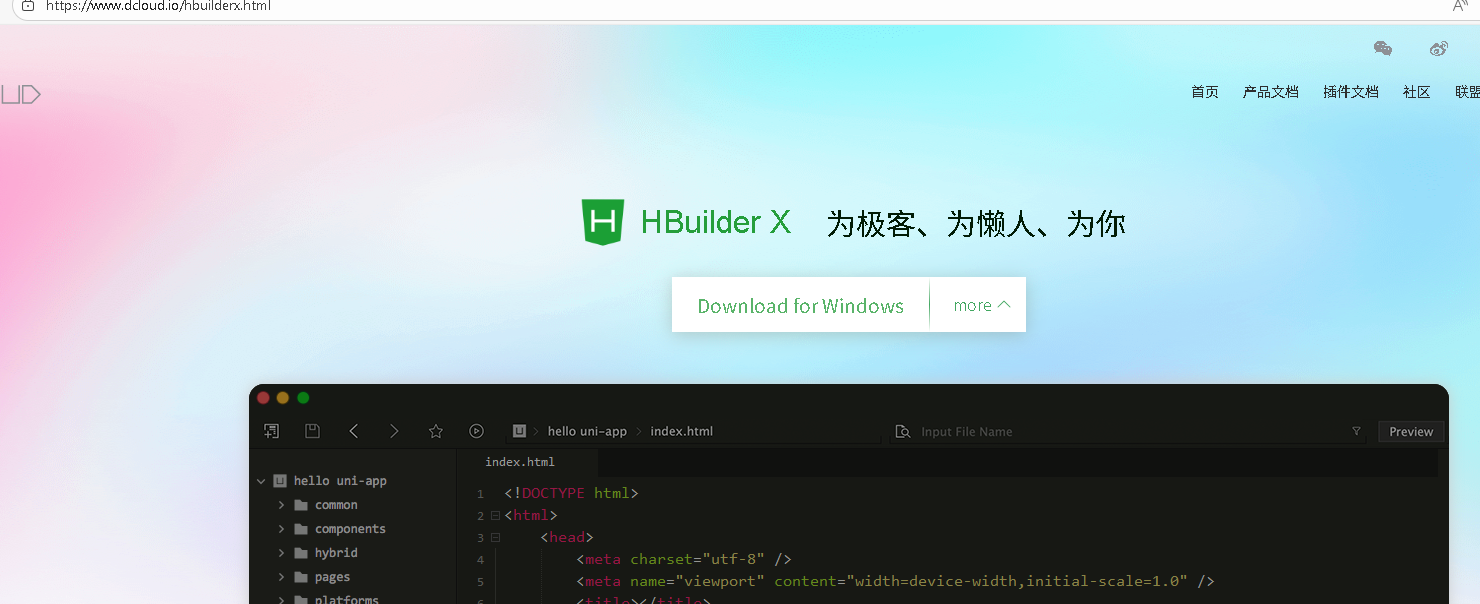Screen dimensions: 1480x604
Task: Click the Preview button in editor
Action: pos(1411,431)
